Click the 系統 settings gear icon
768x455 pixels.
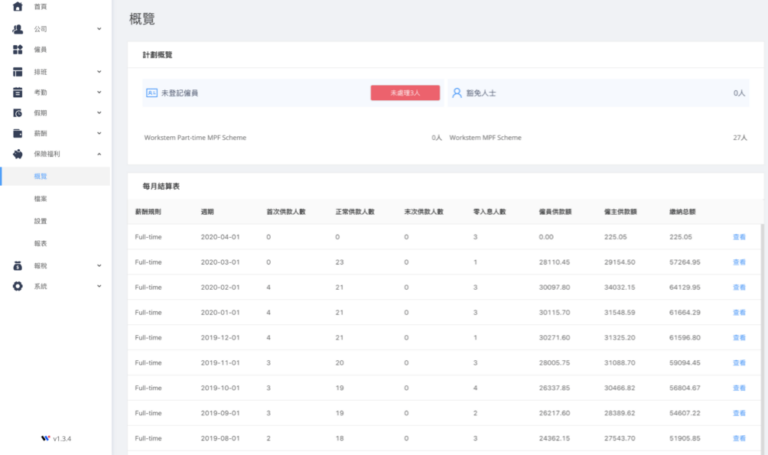[x=17, y=286]
